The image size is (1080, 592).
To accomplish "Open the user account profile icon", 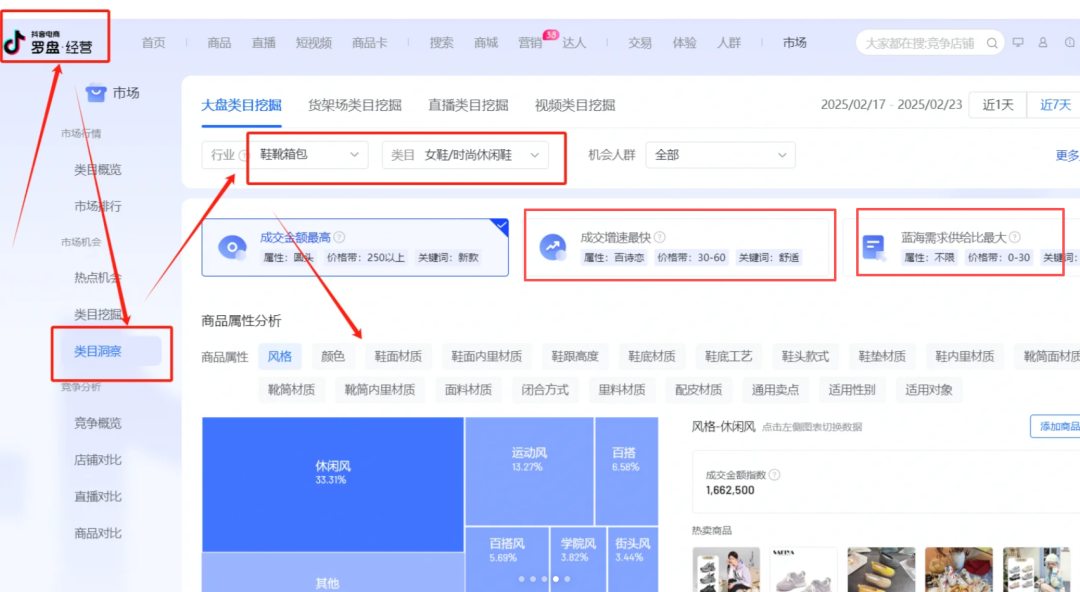I will (1043, 43).
